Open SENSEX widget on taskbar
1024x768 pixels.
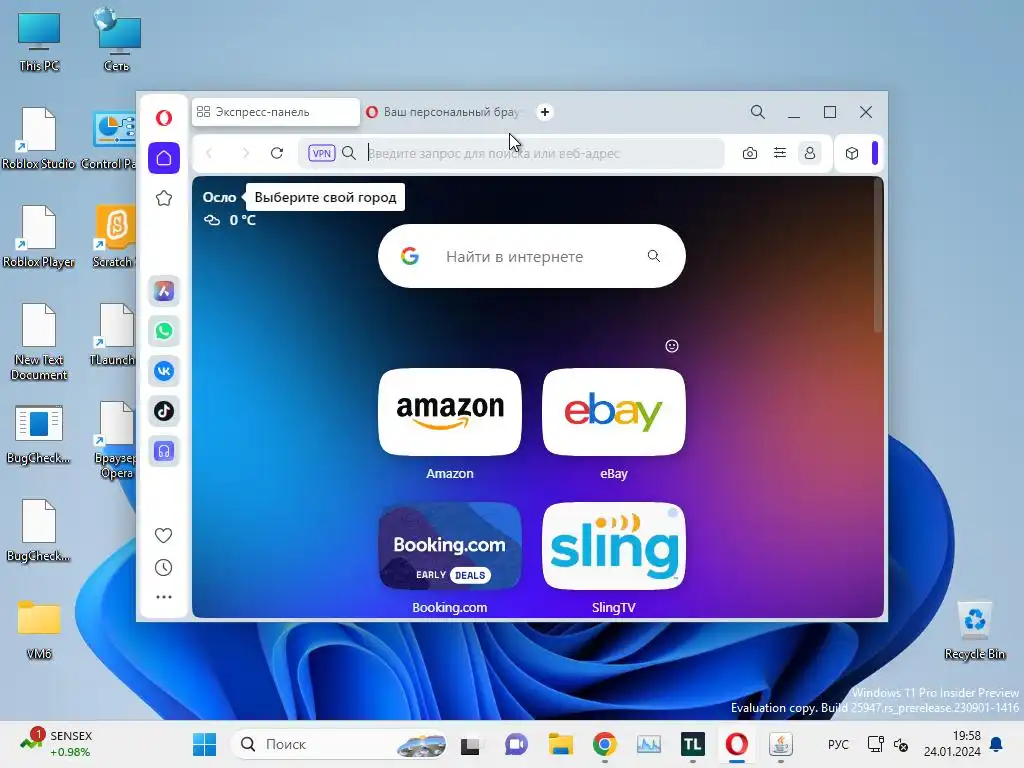coord(56,744)
